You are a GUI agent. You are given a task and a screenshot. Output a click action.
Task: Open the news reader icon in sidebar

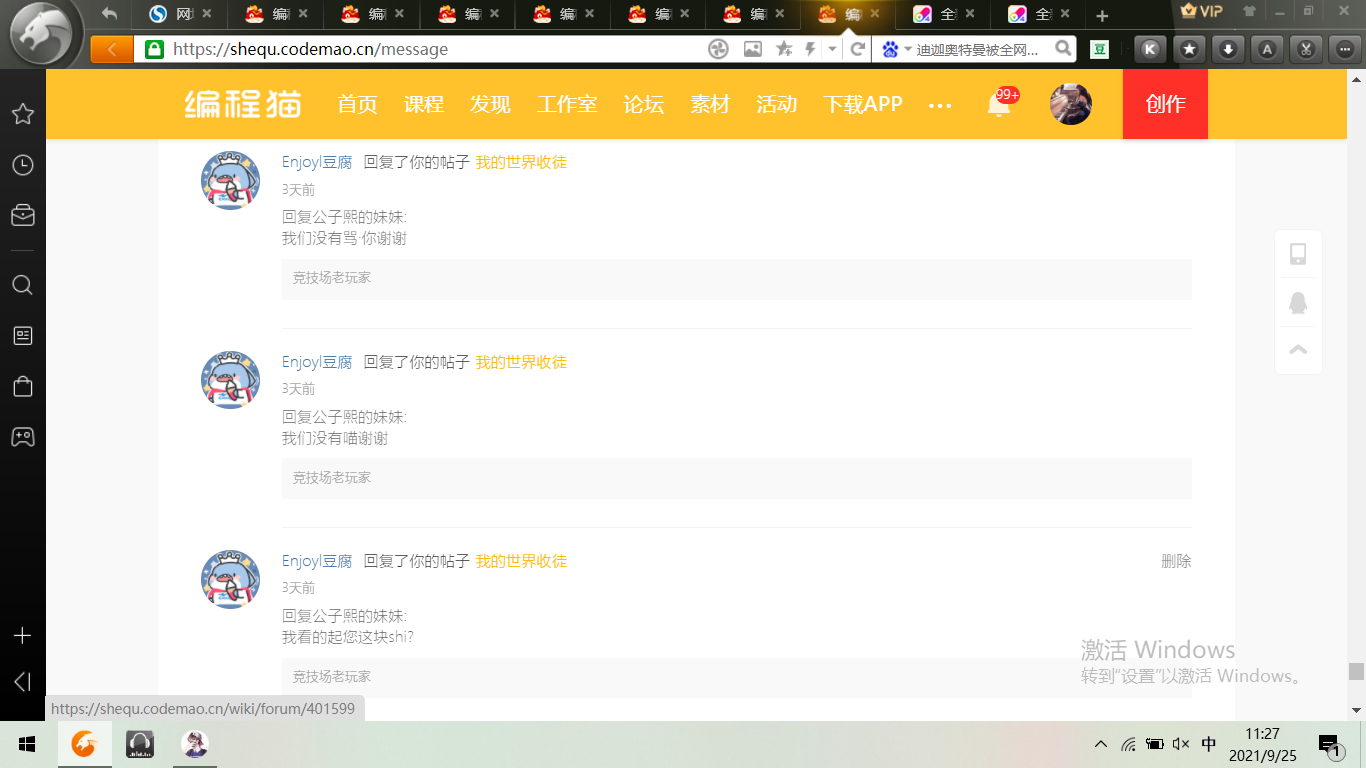22,336
